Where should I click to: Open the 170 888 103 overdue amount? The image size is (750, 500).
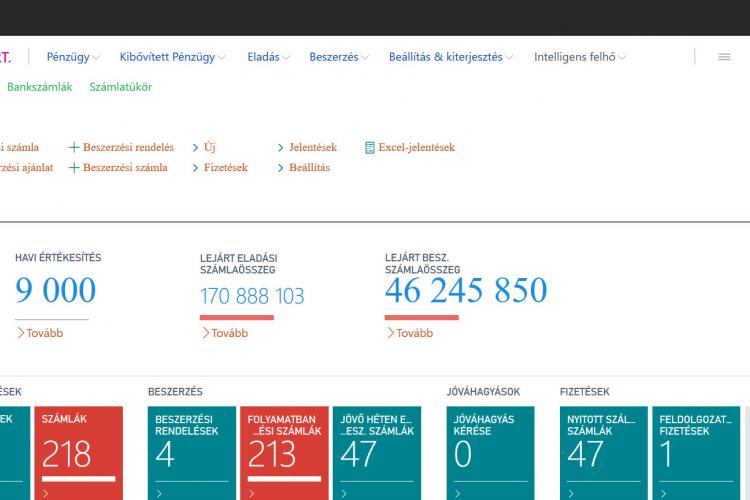pyautogui.click(x=252, y=296)
